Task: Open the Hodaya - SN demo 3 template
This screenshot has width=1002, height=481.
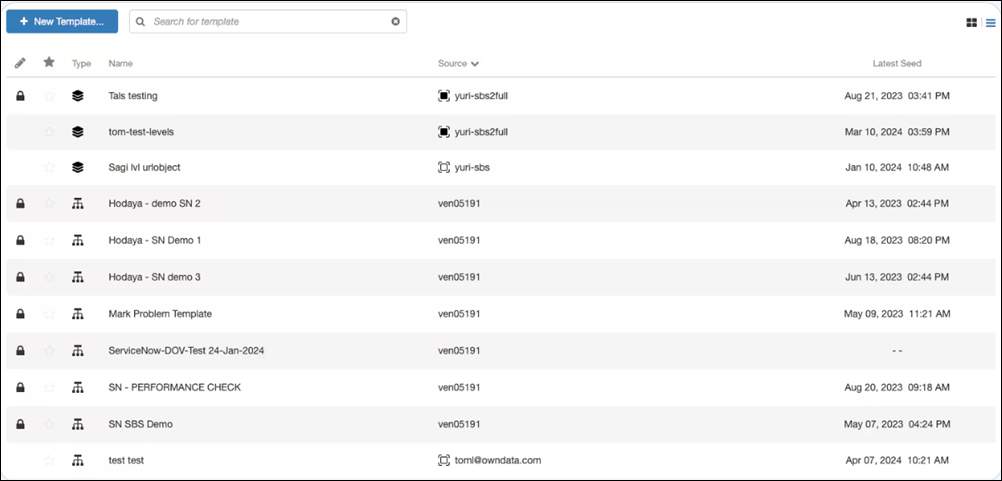Action: click(155, 277)
